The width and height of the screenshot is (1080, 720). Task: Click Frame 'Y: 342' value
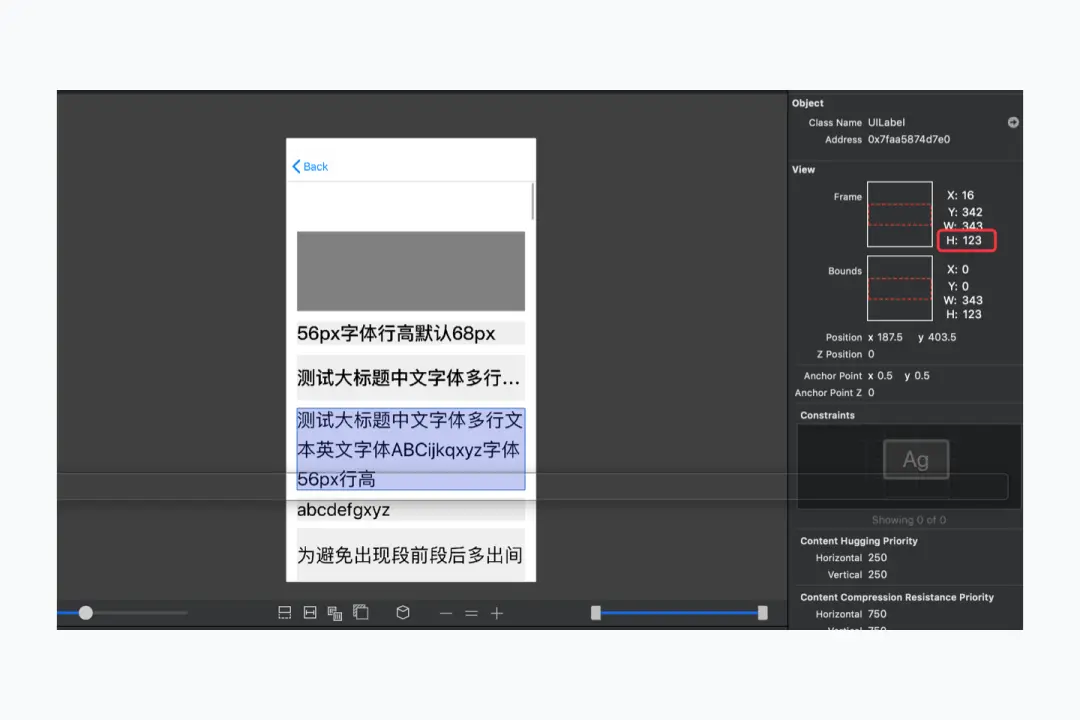(x=965, y=212)
